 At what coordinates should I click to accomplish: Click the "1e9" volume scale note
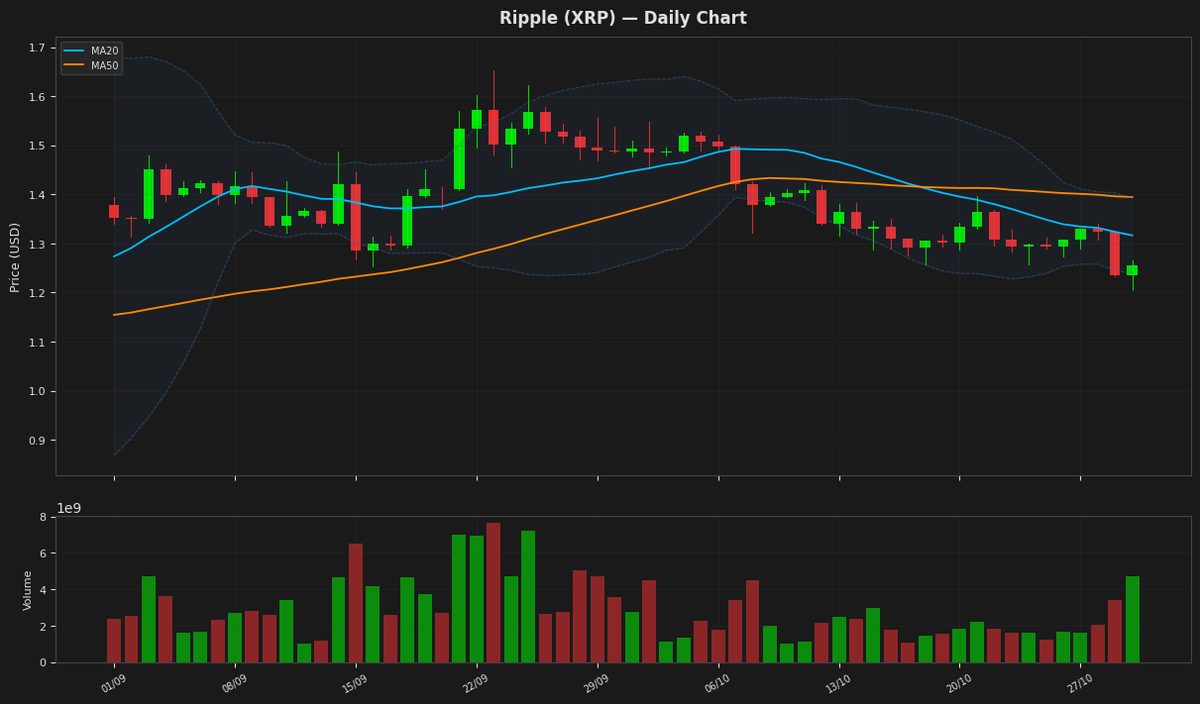click(69, 508)
